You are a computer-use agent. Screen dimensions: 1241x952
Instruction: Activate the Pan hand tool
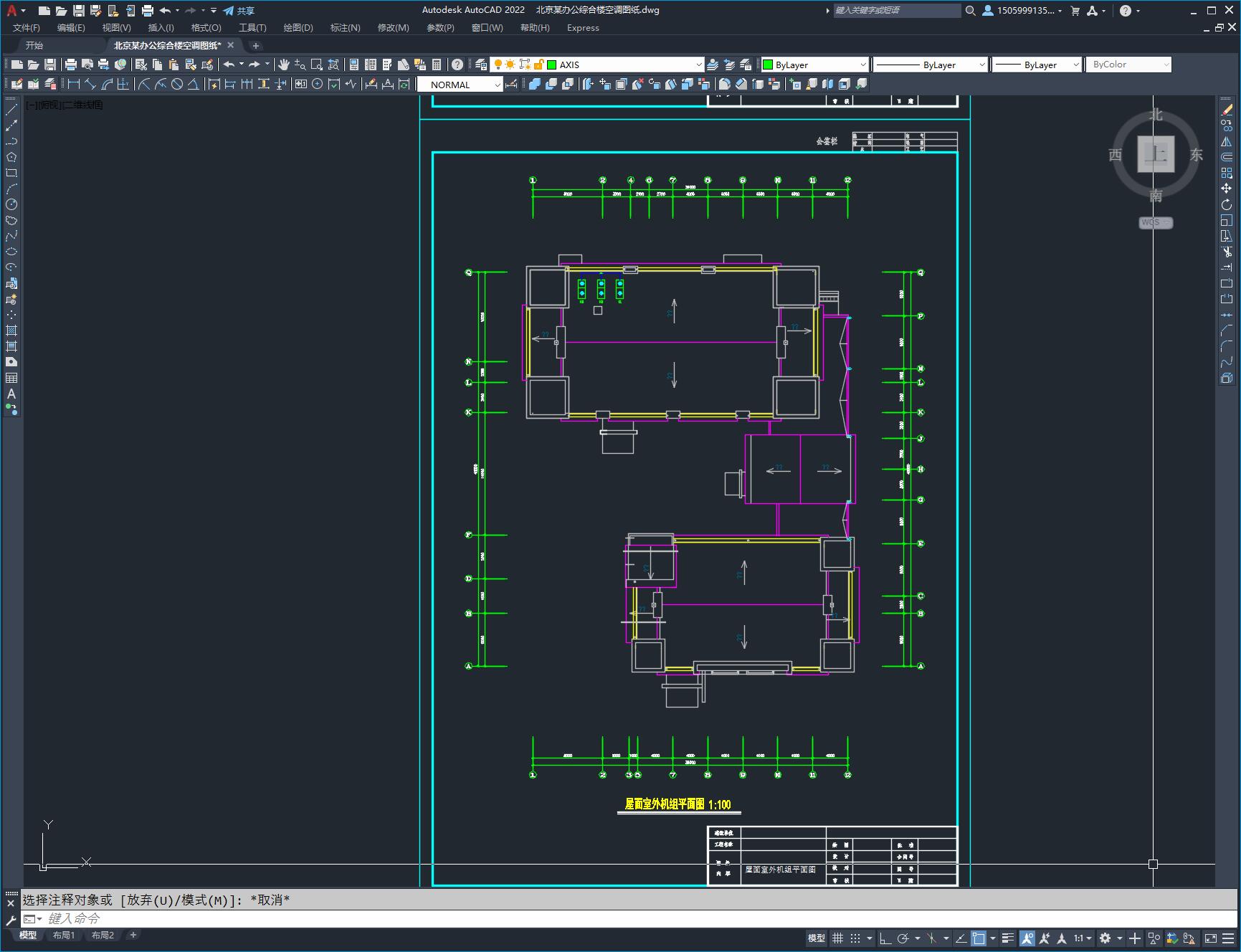(x=283, y=65)
